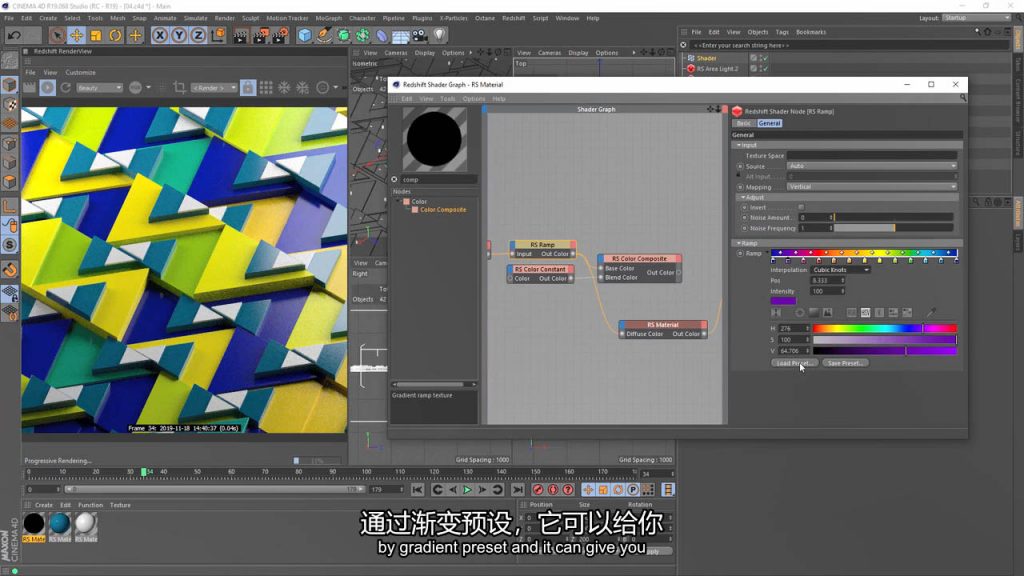Toggle the Mapping animation radio dot
The image size is (1024, 576).
click(x=741, y=187)
